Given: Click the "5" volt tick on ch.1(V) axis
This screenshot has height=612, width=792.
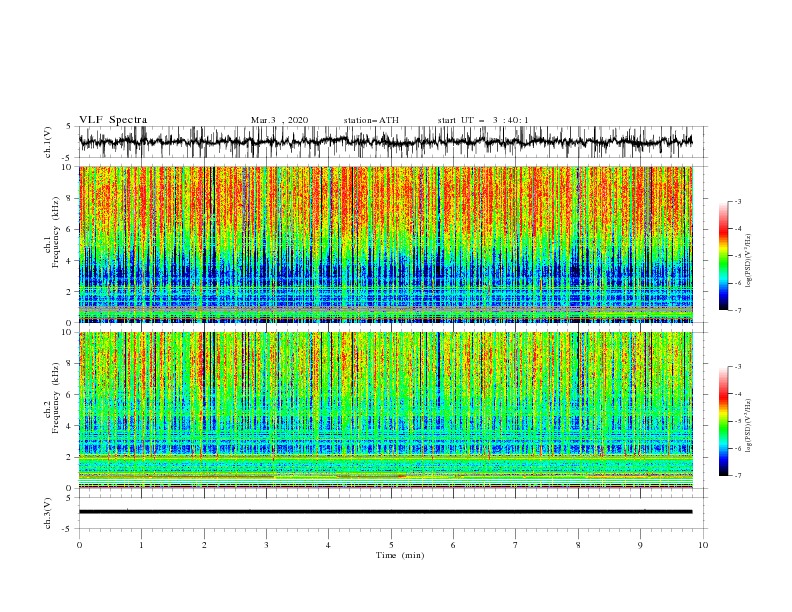Looking at the screenshot, I should (69, 127).
